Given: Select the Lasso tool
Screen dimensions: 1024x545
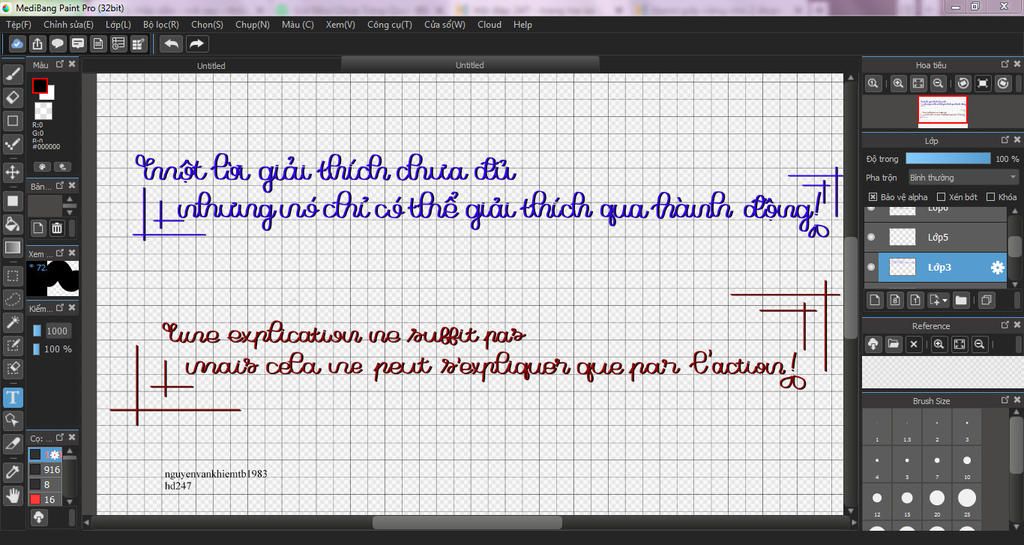Looking at the screenshot, I should tap(12, 299).
